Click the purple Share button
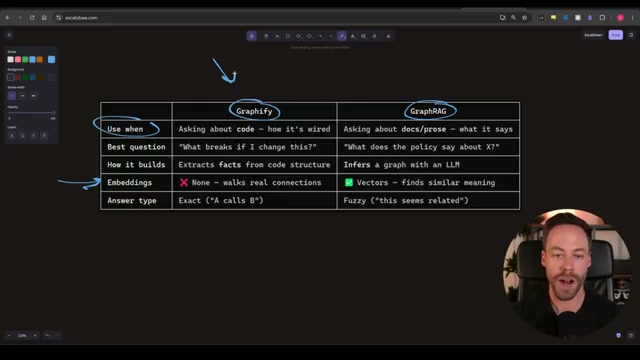This screenshot has height=360, width=640. coord(616,35)
